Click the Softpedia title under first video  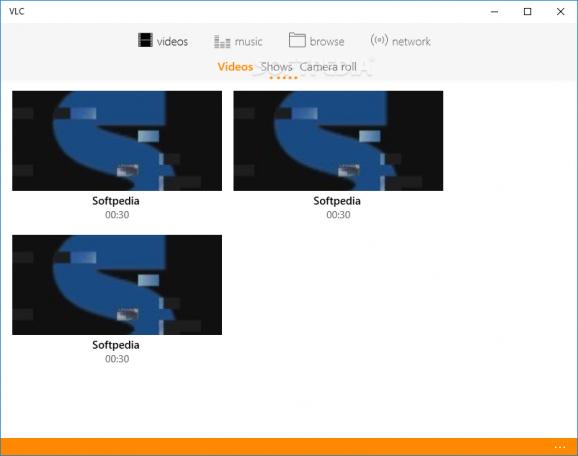[116, 201]
